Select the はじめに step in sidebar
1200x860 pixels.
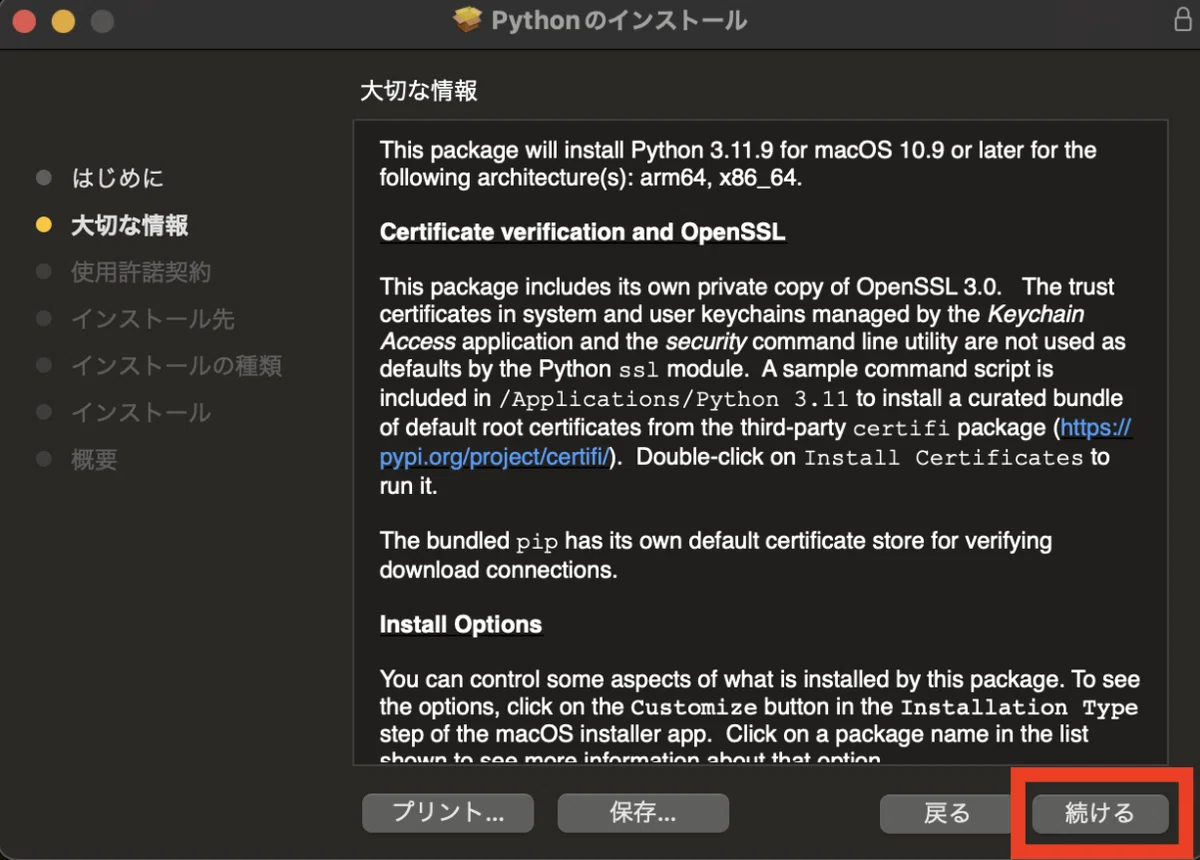[117, 178]
